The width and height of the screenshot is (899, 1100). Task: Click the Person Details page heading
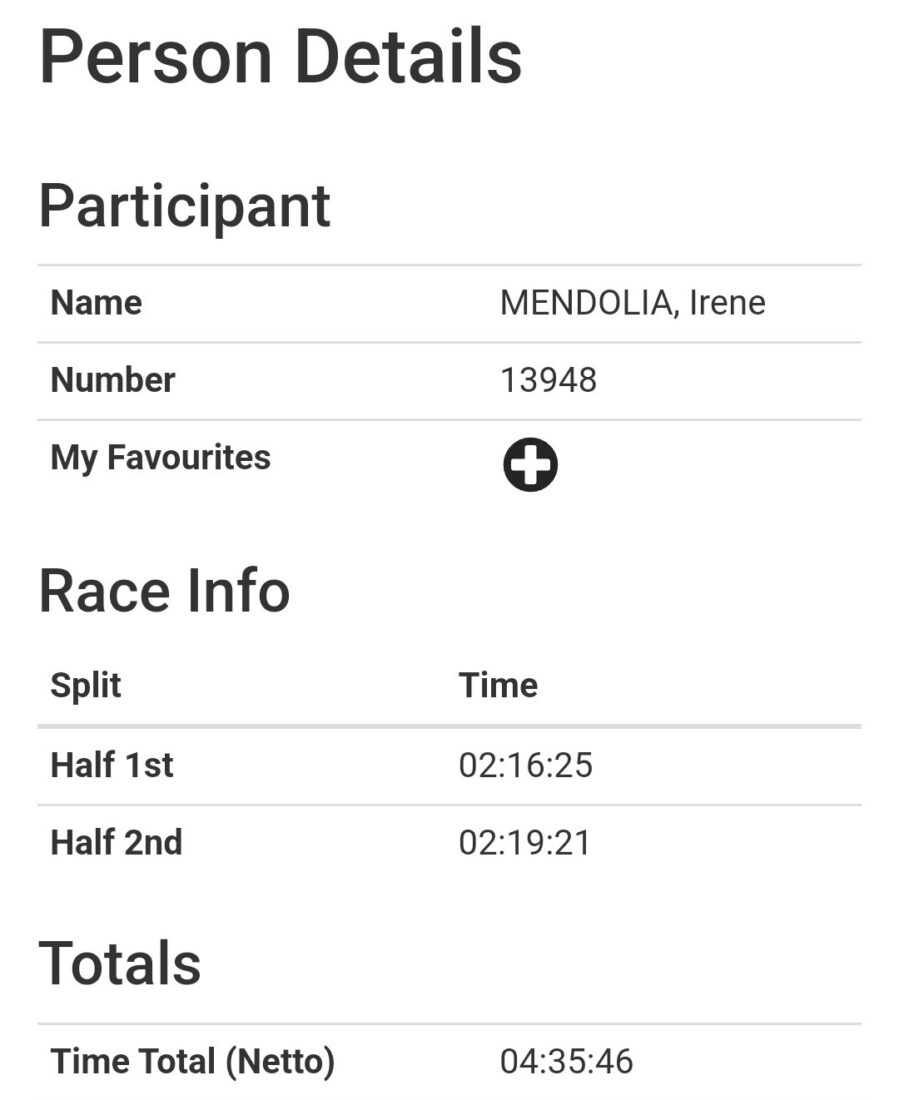(x=280, y=57)
